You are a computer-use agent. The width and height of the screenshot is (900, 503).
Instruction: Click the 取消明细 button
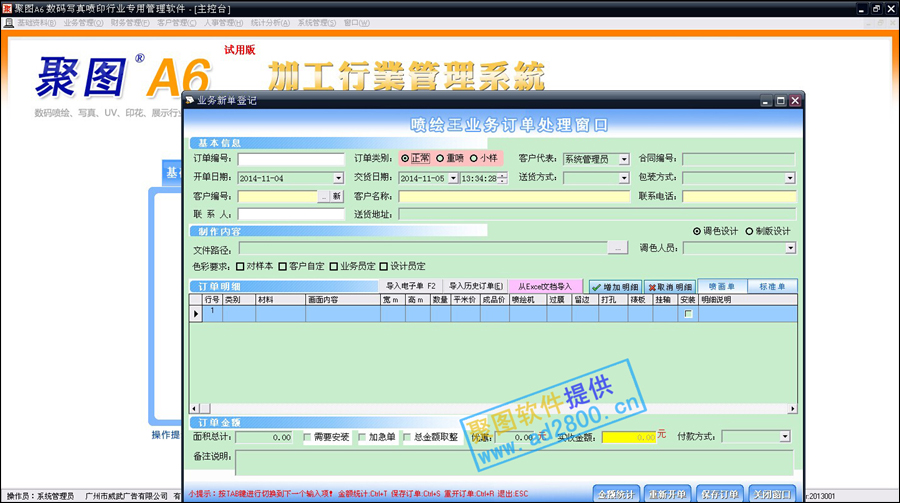click(670, 287)
